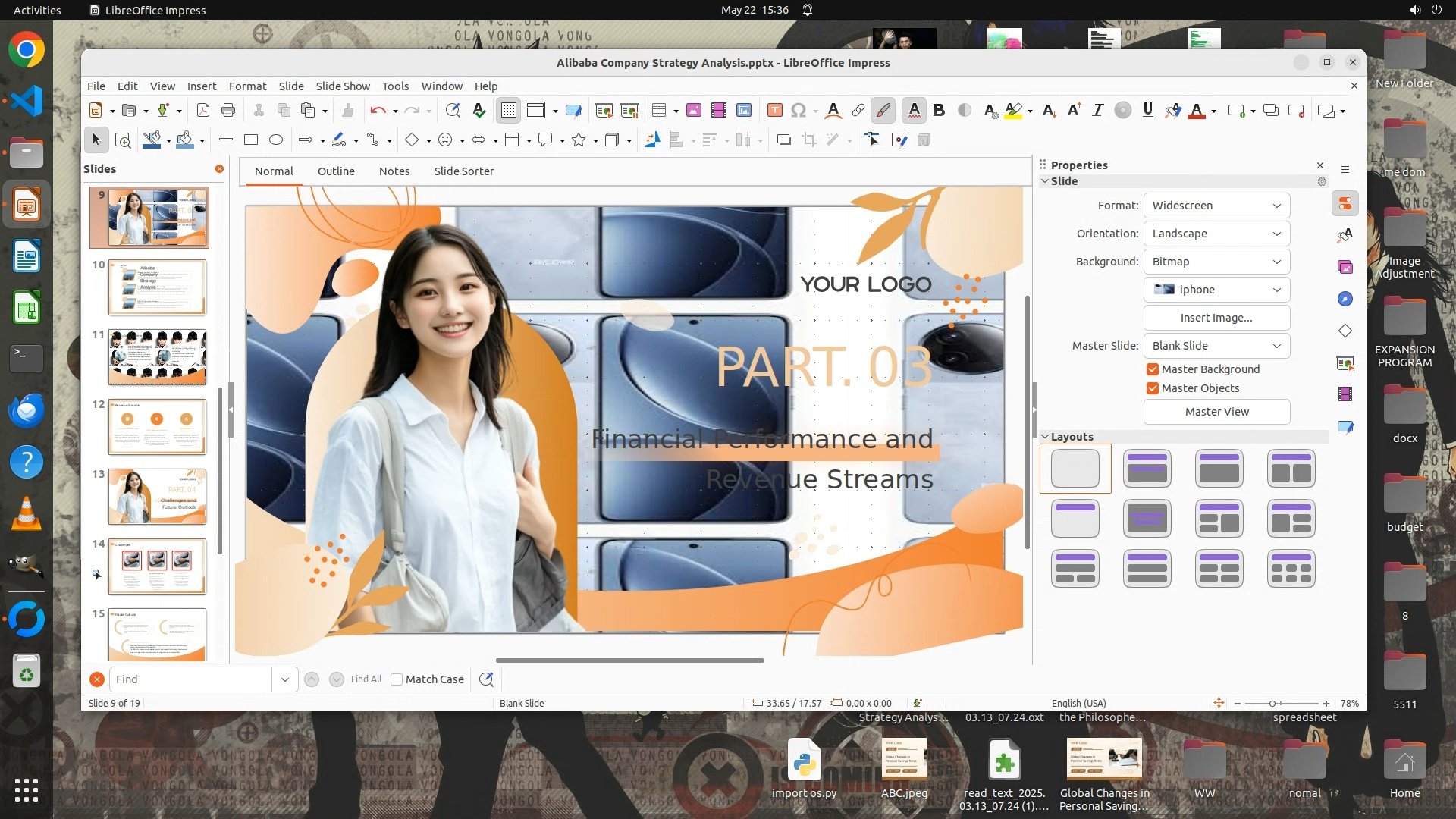Viewport: 1456px width, 819px height.
Task: Enable the Match Case checkbox
Action: click(397, 679)
